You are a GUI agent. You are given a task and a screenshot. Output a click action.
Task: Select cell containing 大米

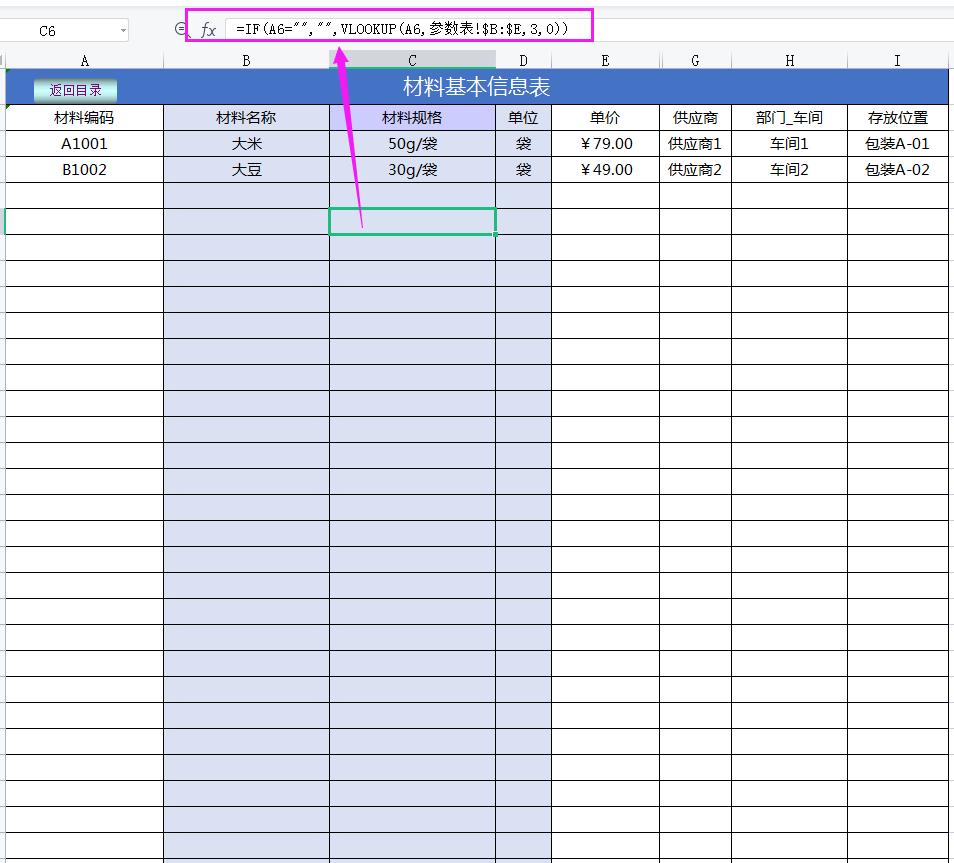tap(246, 144)
